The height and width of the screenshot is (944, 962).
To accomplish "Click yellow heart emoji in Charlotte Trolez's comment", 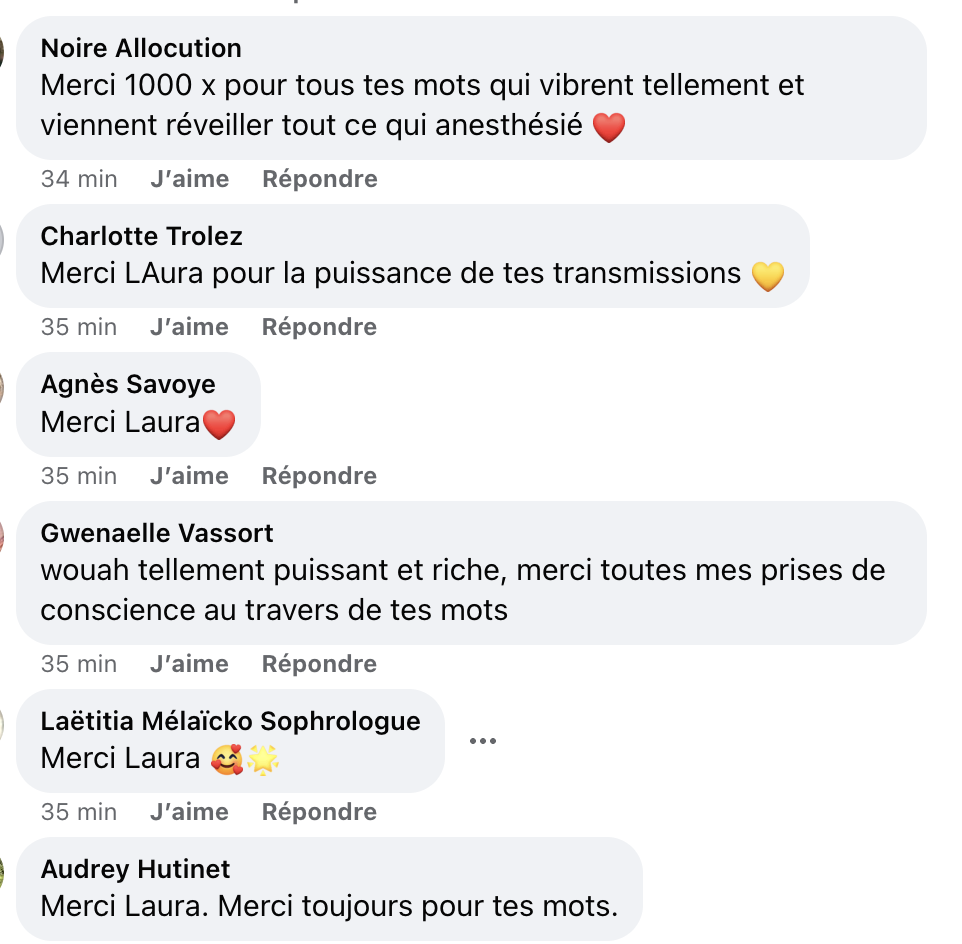I will (x=767, y=275).
